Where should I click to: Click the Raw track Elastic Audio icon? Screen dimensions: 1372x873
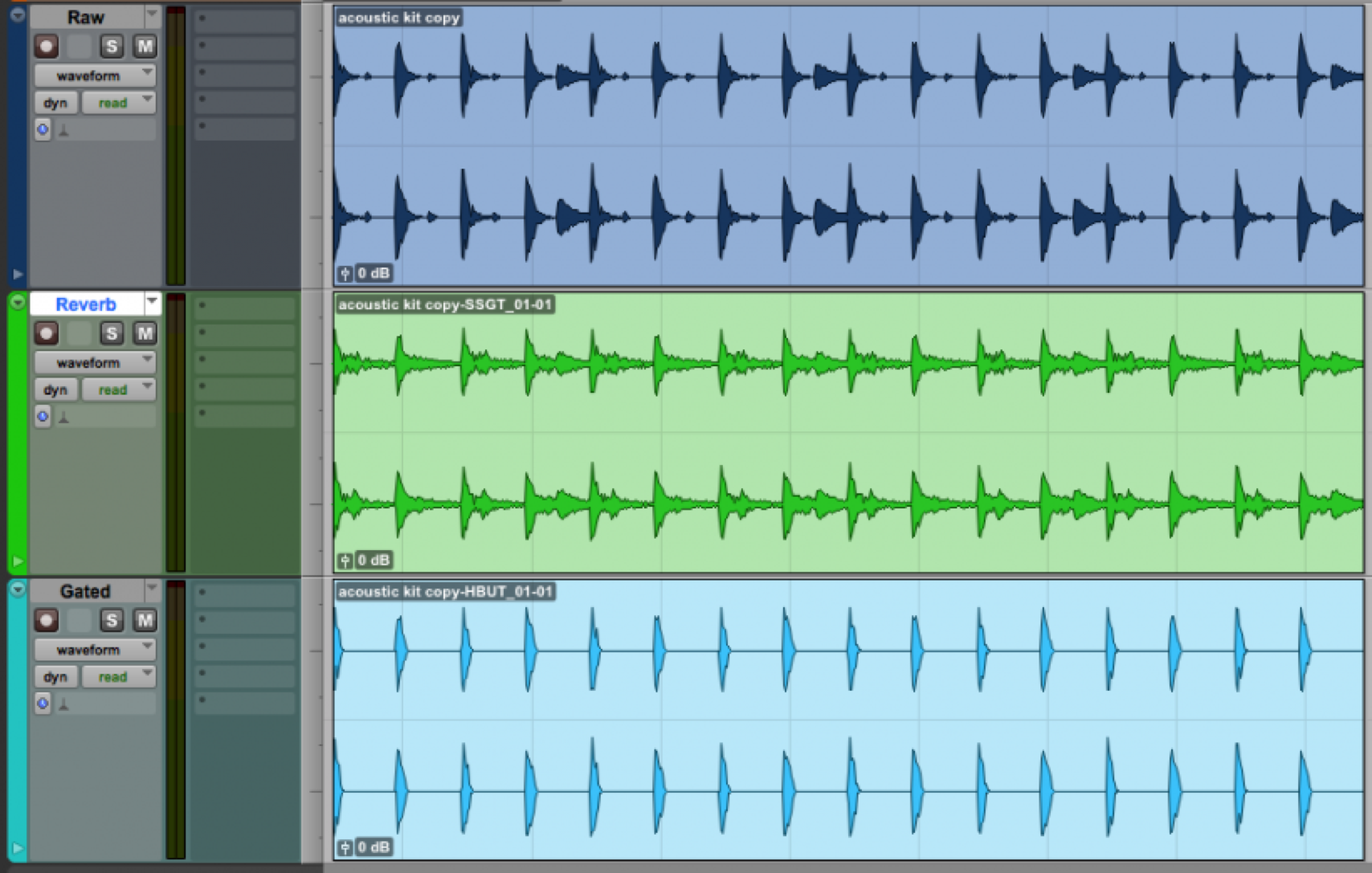(x=43, y=129)
